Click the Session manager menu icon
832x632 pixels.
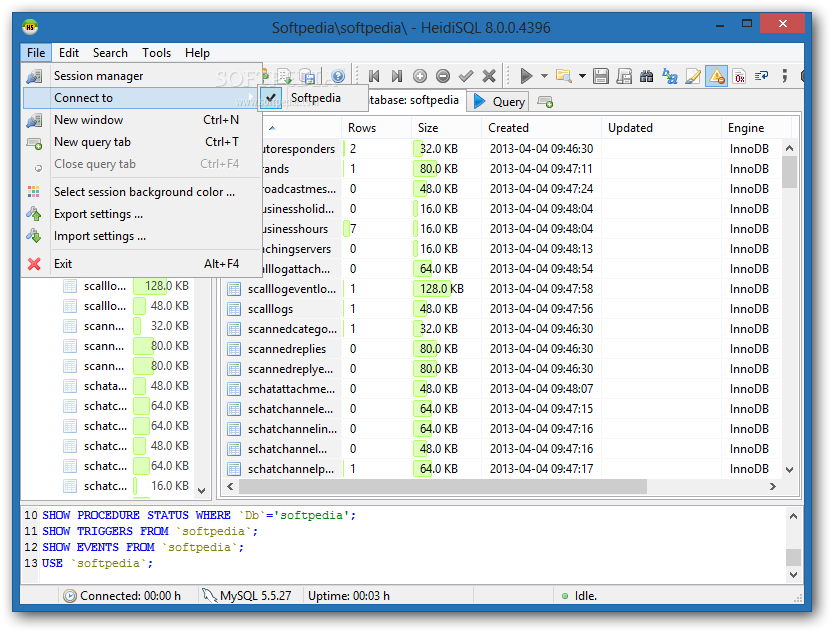pyautogui.click(x=34, y=76)
